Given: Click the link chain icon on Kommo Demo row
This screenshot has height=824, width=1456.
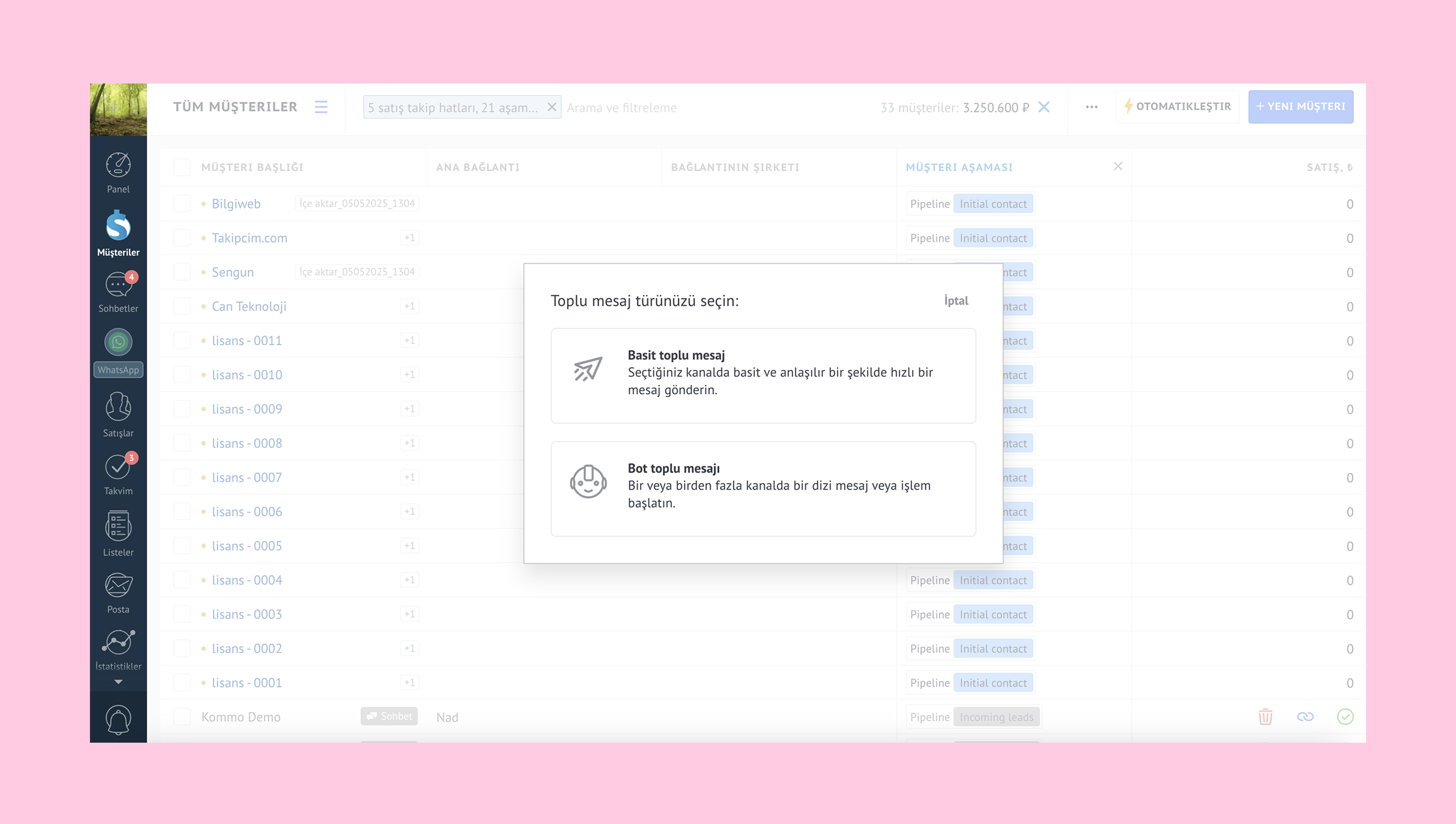Looking at the screenshot, I should point(1305,717).
